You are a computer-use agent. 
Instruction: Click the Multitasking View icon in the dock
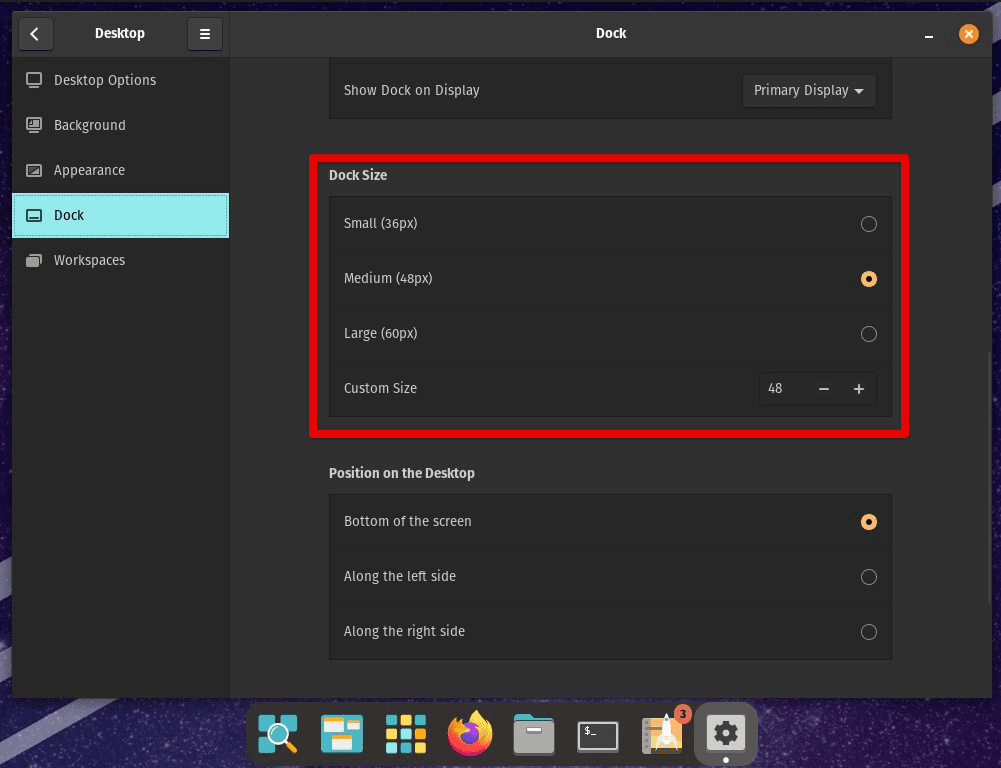(x=341, y=733)
